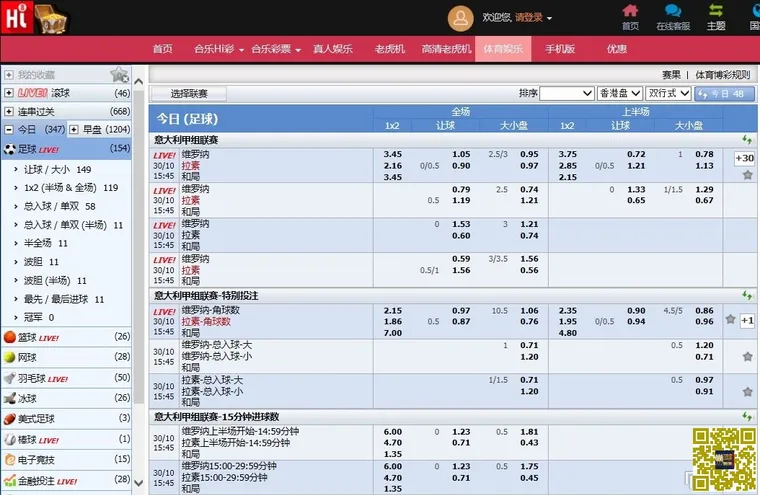Open the treasure chest icon beside the logo

(52, 19)
